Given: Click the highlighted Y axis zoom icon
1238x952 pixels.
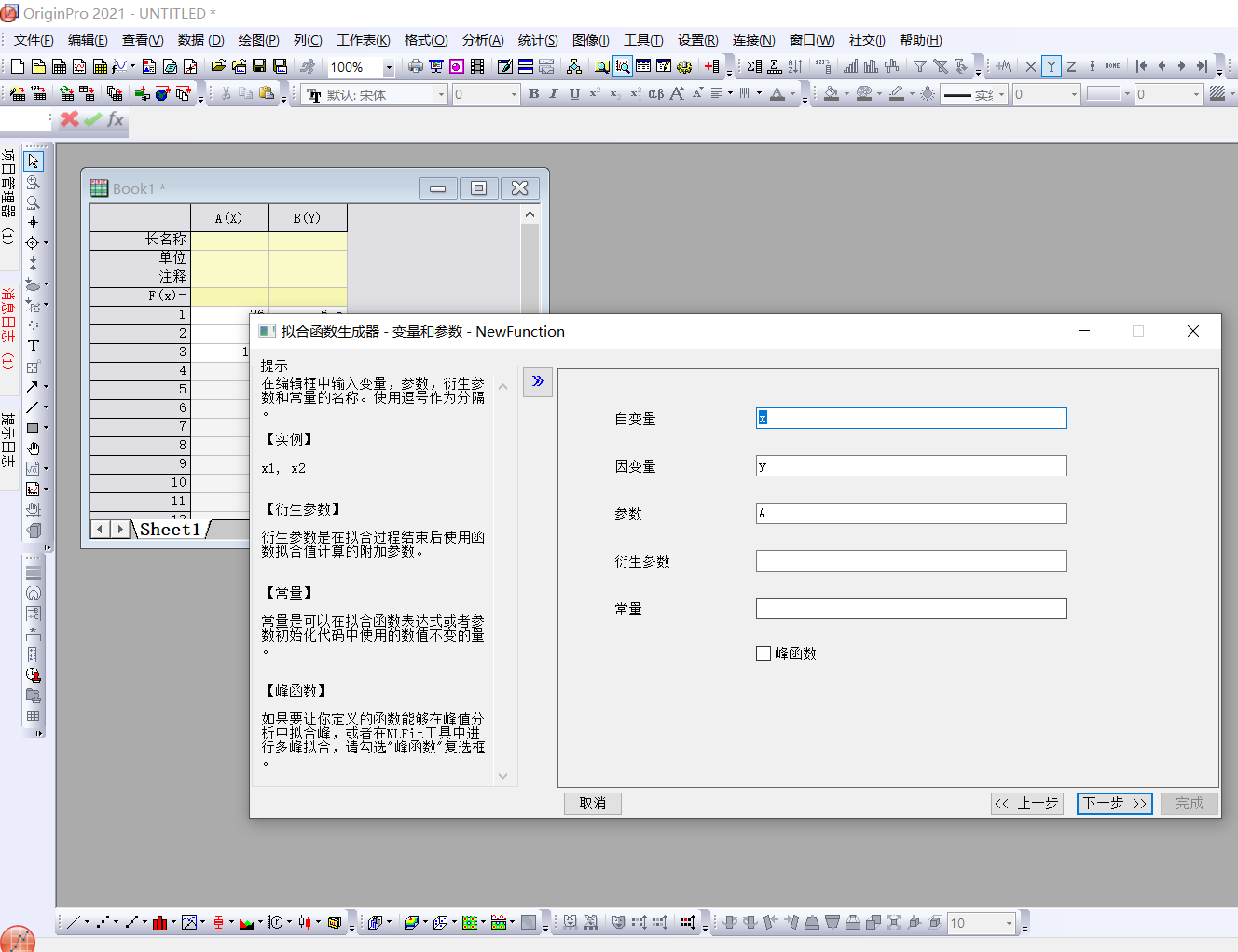Looking at the screenshot, I should pos(1052,66).
